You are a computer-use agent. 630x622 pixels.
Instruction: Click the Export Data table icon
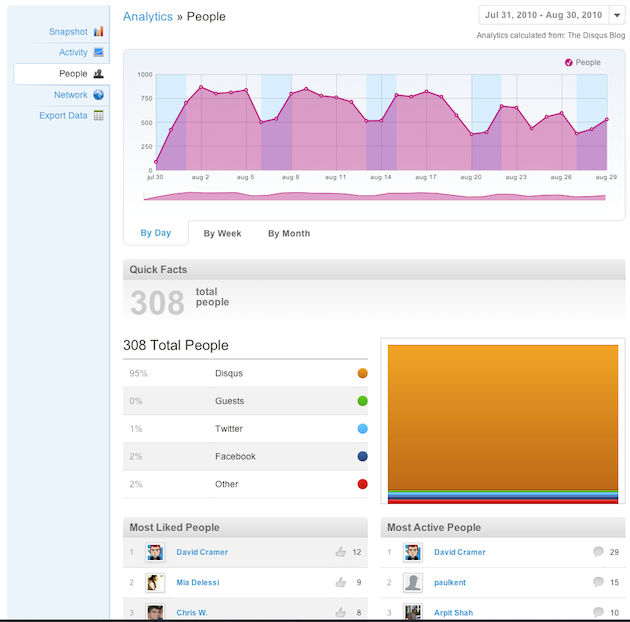[98, 115]
